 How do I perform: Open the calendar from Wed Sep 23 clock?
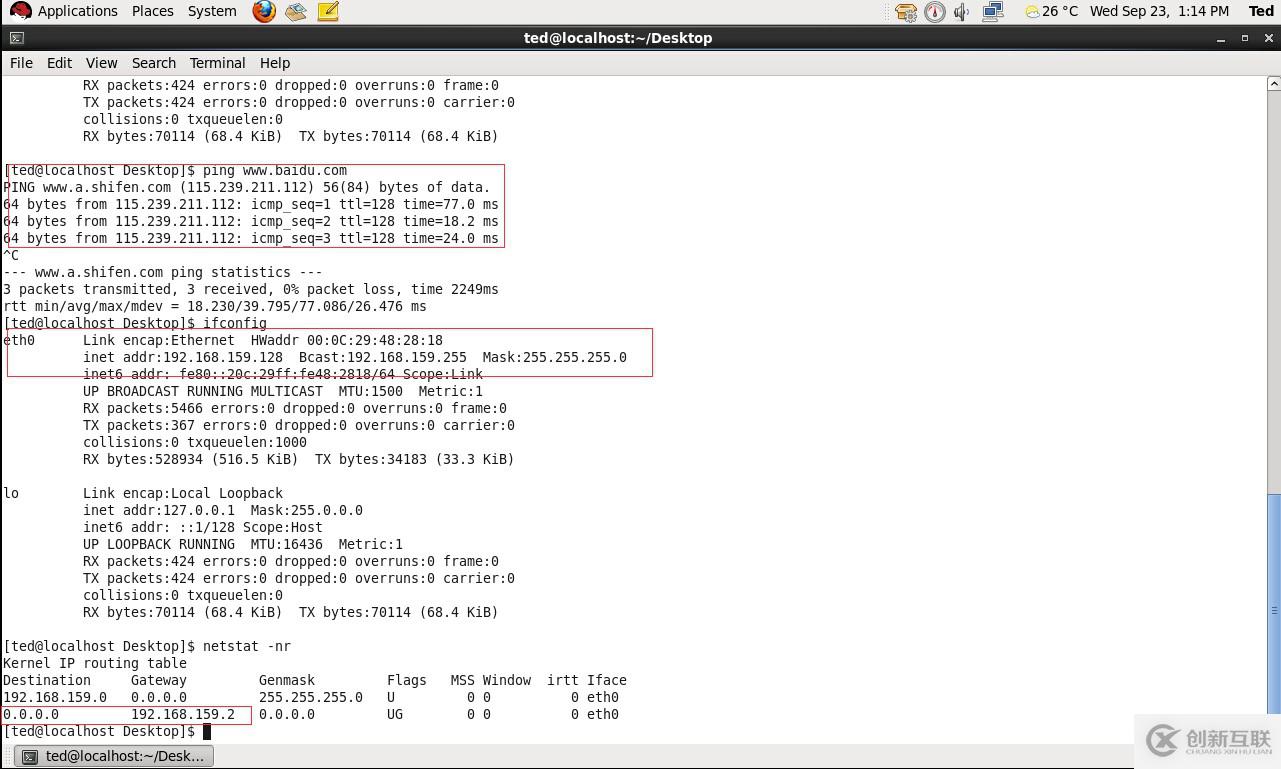[1159, 11]
